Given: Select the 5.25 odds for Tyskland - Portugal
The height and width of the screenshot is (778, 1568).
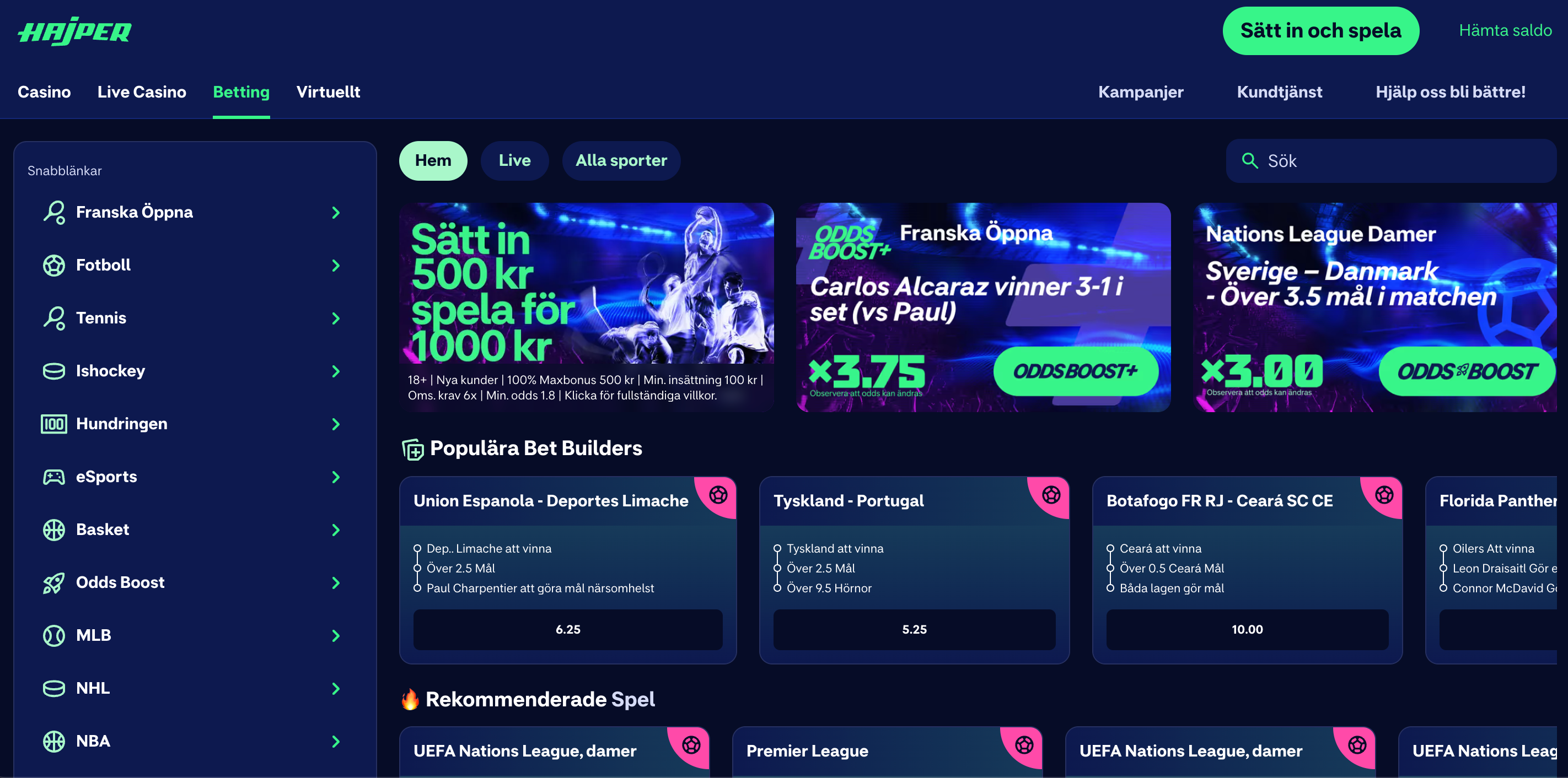Looking at the screenshot, I should tap(914, 630).
